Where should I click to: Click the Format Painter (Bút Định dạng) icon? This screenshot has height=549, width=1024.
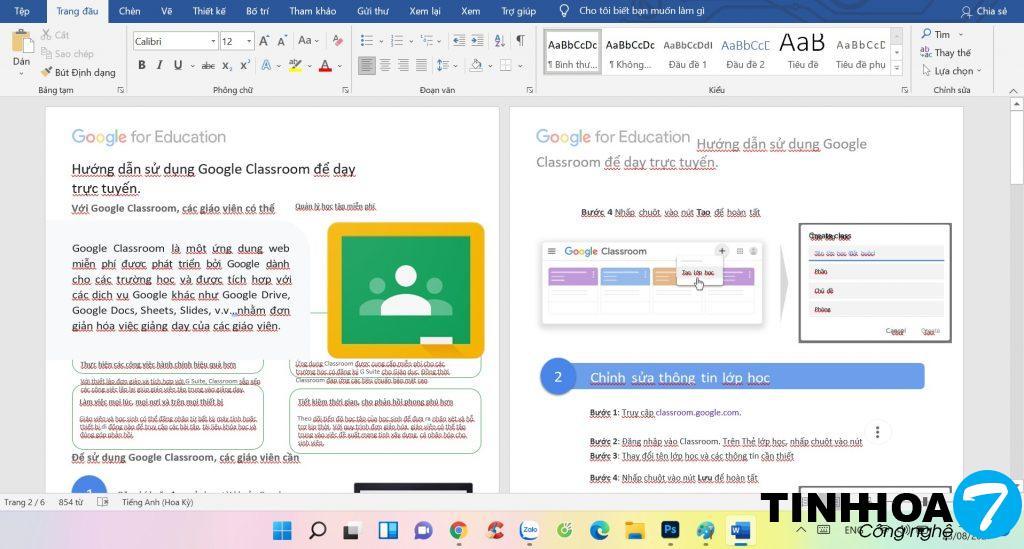click(78, 72)
